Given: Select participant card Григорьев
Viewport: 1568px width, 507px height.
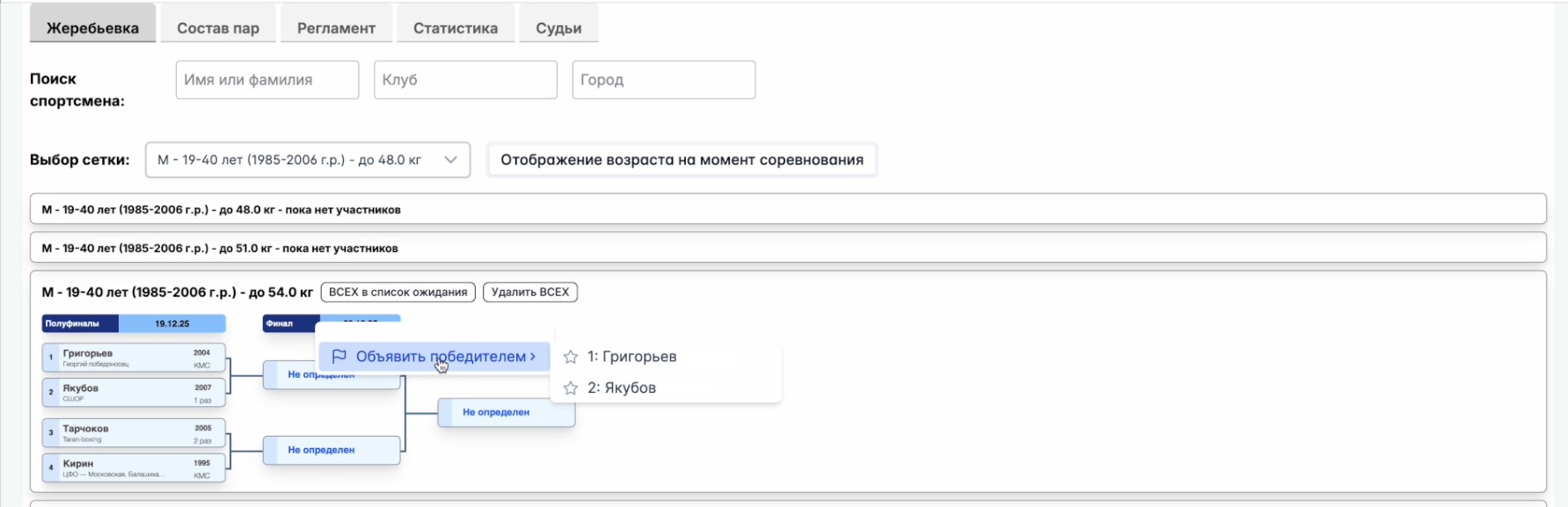Looking at the screenshot, I should click(x=134, y=358).
